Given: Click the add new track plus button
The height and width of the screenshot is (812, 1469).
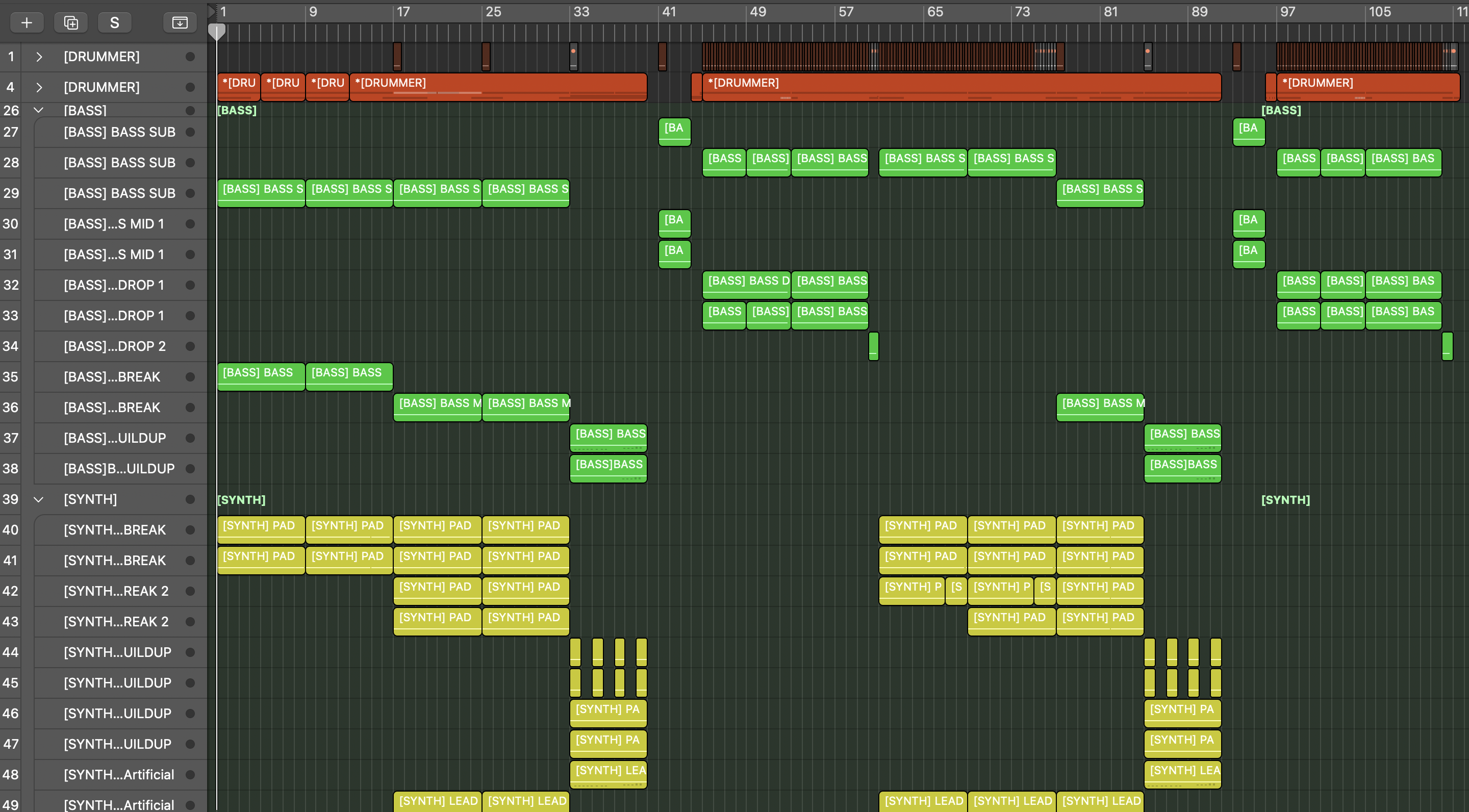Looking at the screenshot, I should (26, 22).
